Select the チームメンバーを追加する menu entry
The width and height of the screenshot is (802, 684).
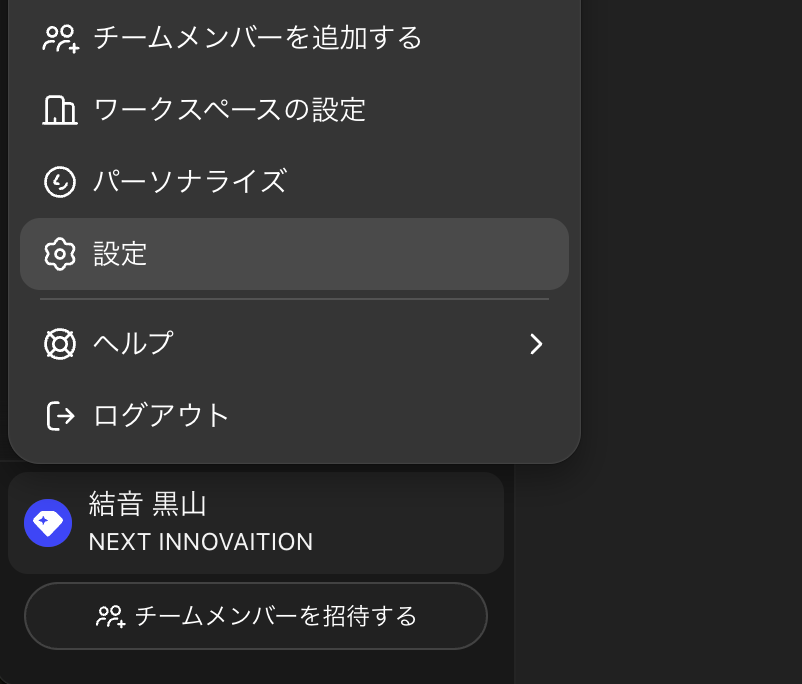coord(257,39)
